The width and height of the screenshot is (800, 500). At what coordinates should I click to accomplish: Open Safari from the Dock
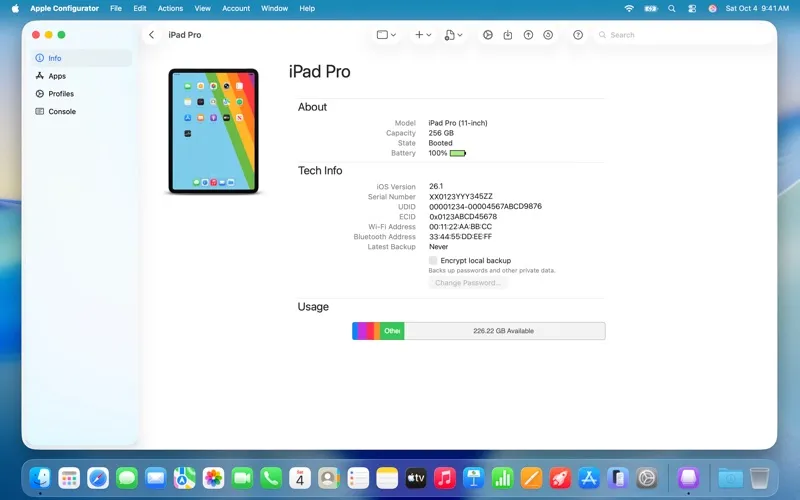pos(98,478)
